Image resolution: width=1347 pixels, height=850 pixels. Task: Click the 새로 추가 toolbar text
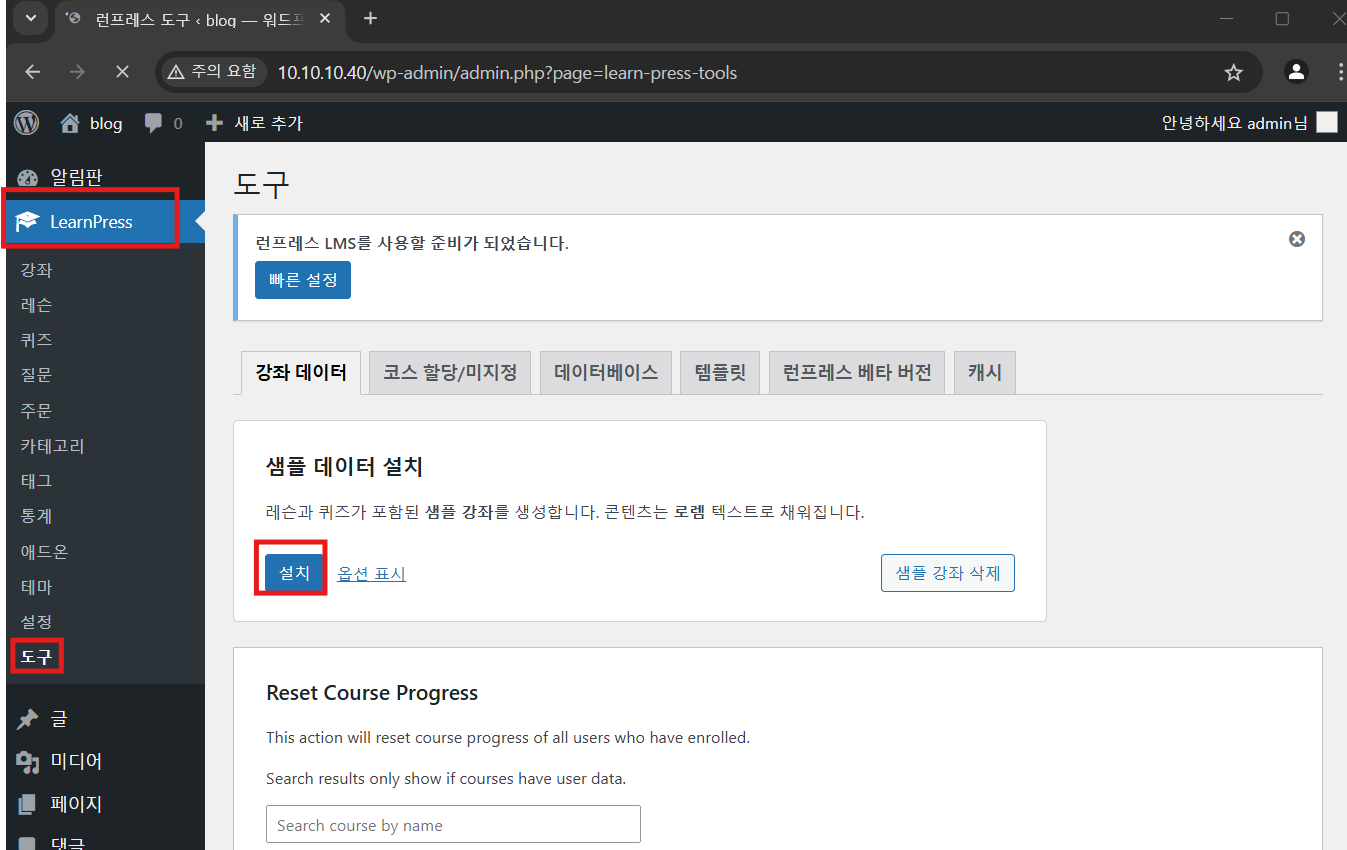[268, 123]
